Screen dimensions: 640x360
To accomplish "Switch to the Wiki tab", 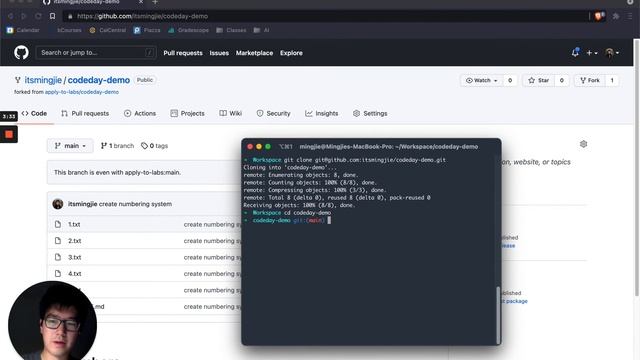I will tap(231, 113).
